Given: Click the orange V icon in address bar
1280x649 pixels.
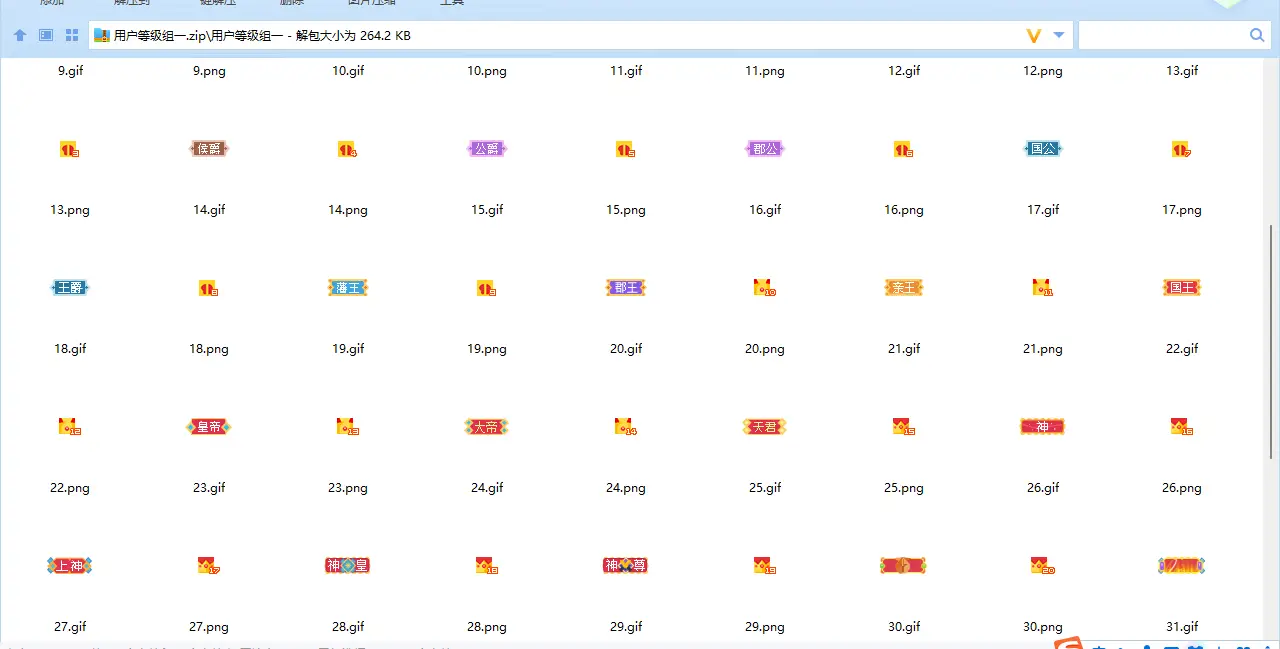Looking at the screenshot, I should point(1034,35).
